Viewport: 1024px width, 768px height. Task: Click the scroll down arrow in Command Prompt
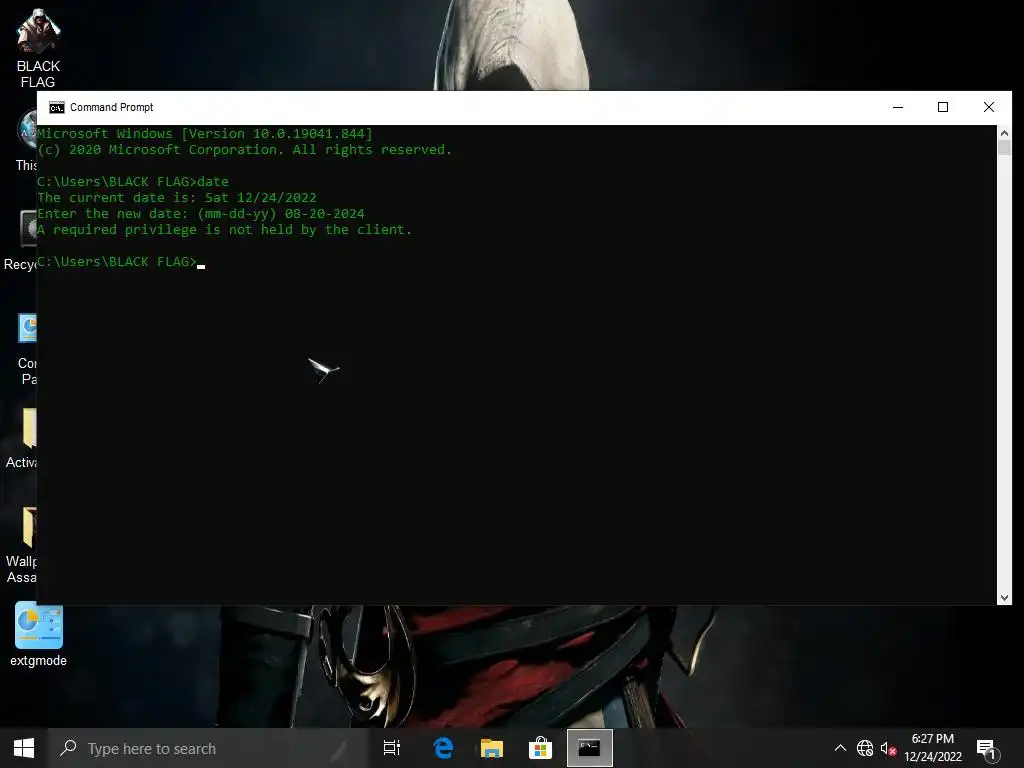1004,598
